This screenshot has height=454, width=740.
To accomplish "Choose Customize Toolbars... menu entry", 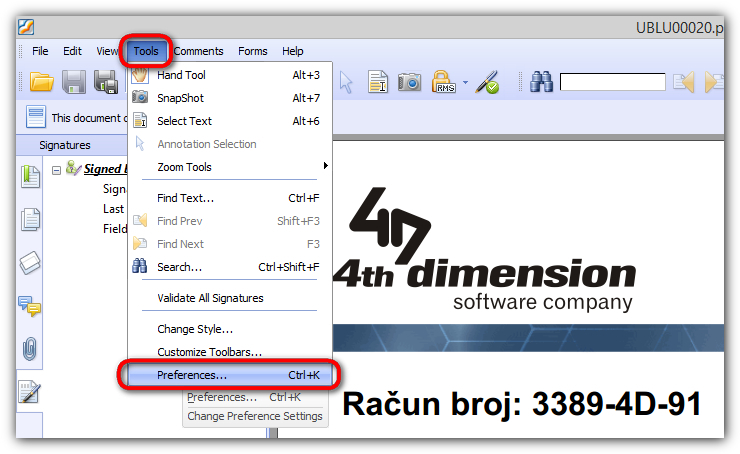I will coord(230,352).
